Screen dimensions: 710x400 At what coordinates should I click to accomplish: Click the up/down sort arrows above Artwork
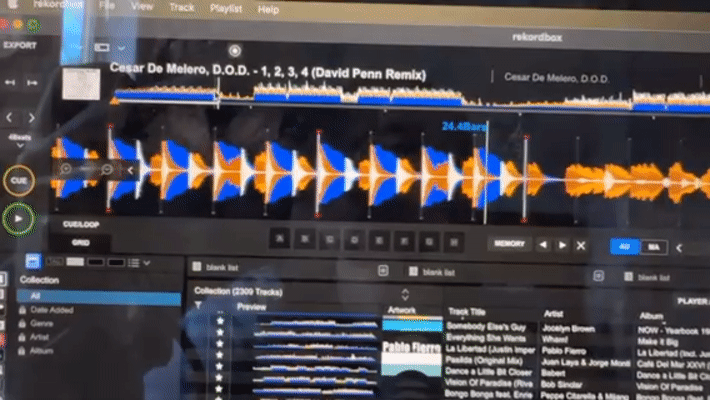[405, 294]
